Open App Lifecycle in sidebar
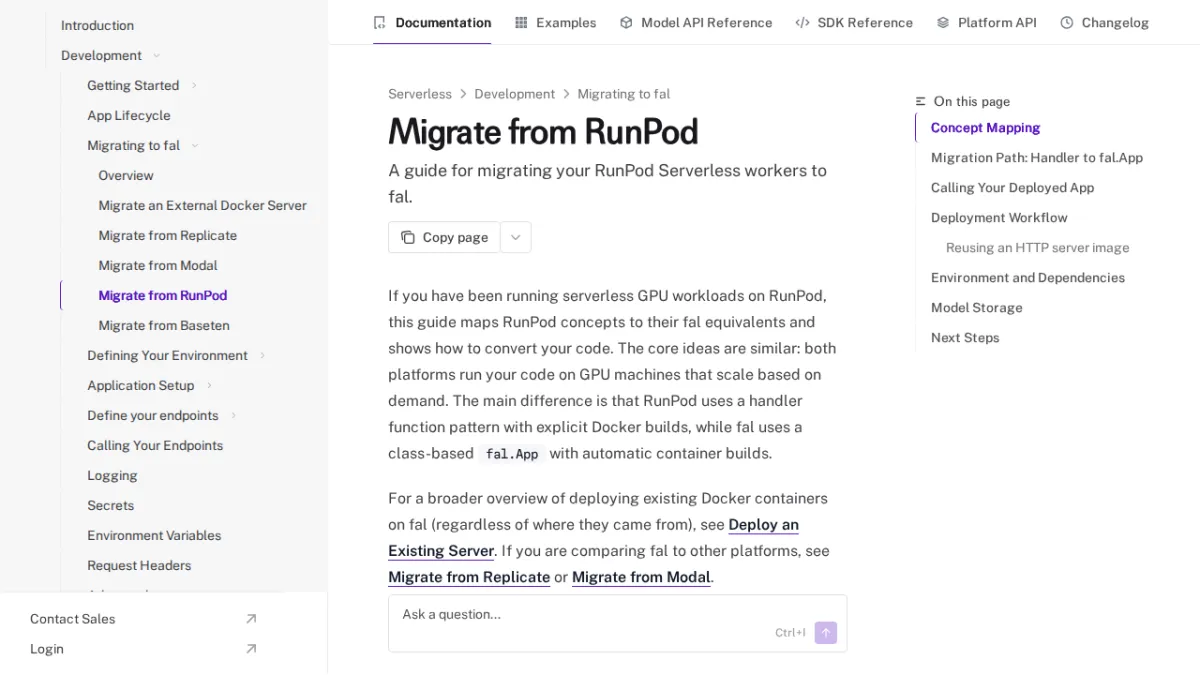 129,115
